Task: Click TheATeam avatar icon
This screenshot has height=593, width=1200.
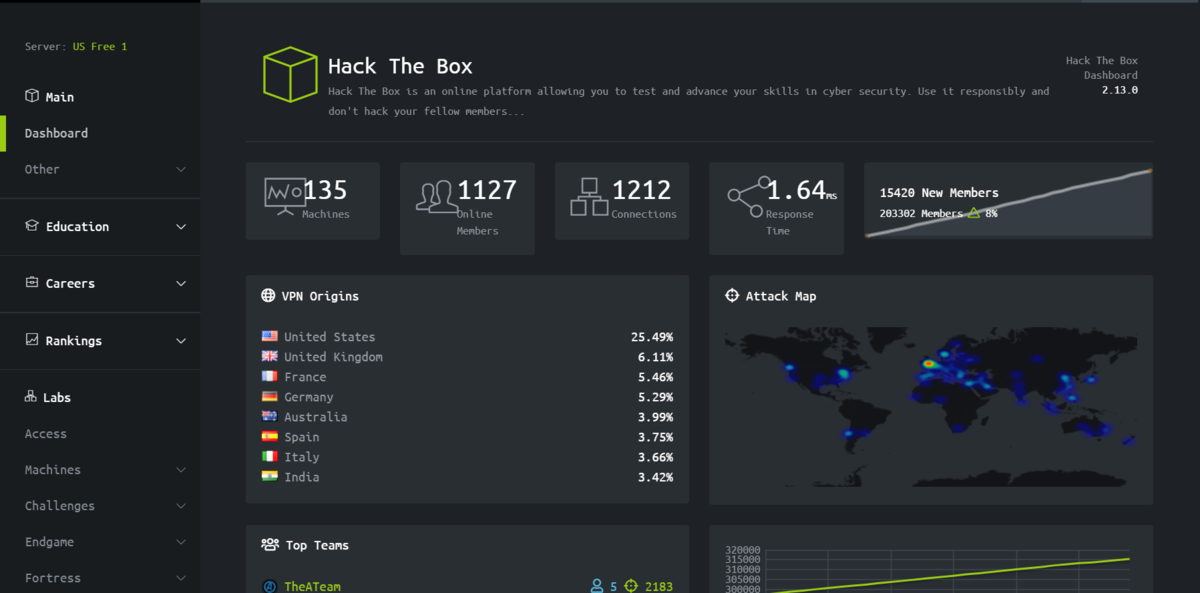Action: tap(269, 587)
